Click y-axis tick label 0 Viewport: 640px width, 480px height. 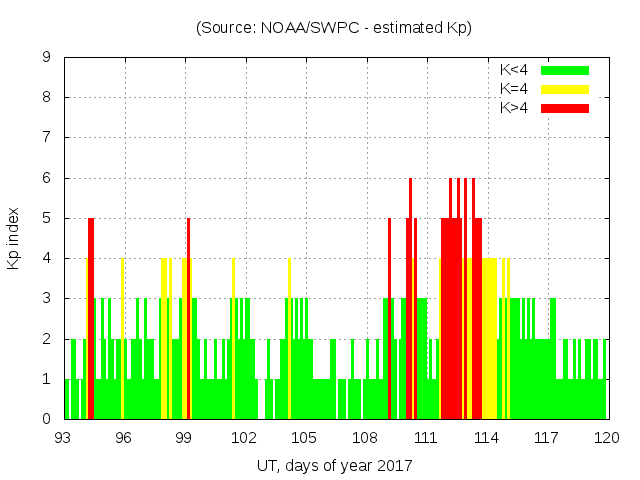[47, 419]
